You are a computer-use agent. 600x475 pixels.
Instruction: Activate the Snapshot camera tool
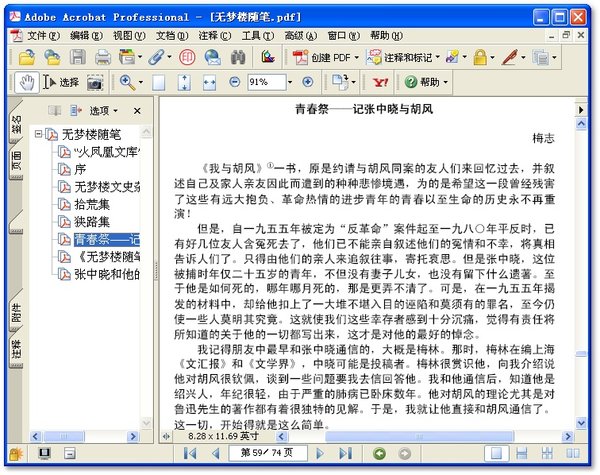point(95,82)
